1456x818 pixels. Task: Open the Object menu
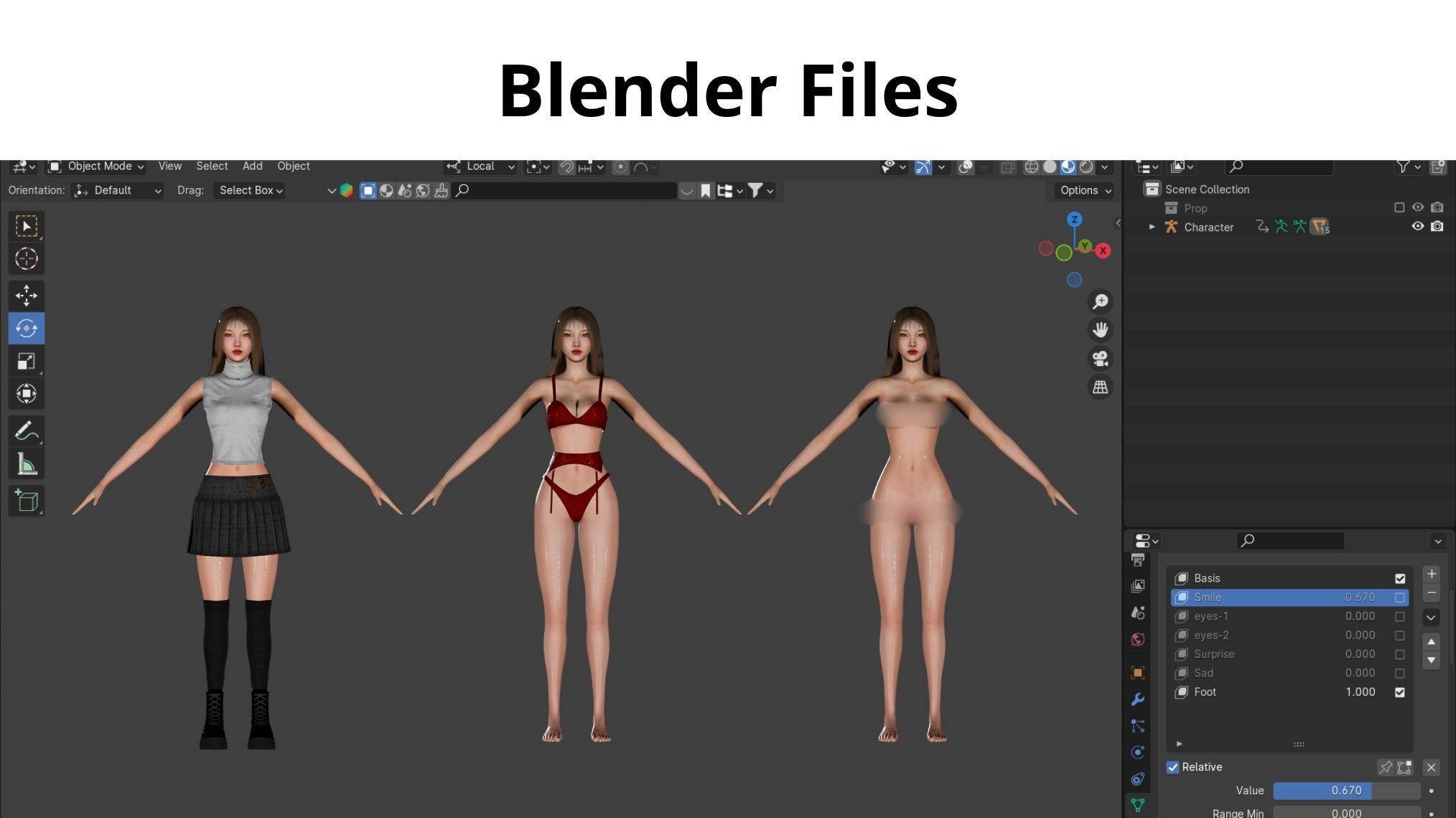click(x=294, y=166)
